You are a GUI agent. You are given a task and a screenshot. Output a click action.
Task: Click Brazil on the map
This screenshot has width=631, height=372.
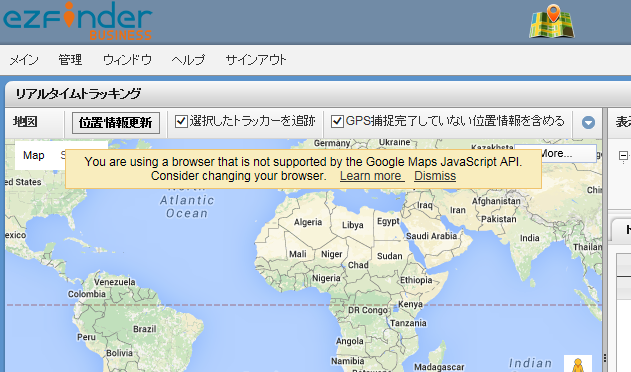pyautogui.click(x=145, y=329)
